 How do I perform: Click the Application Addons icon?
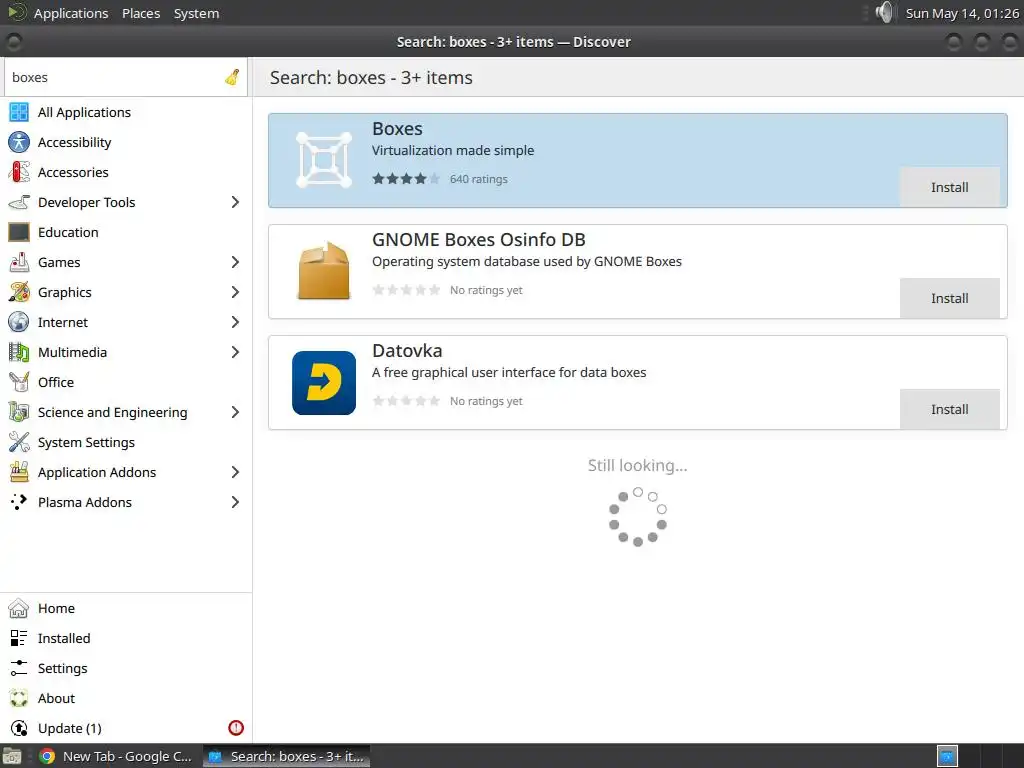19,473
